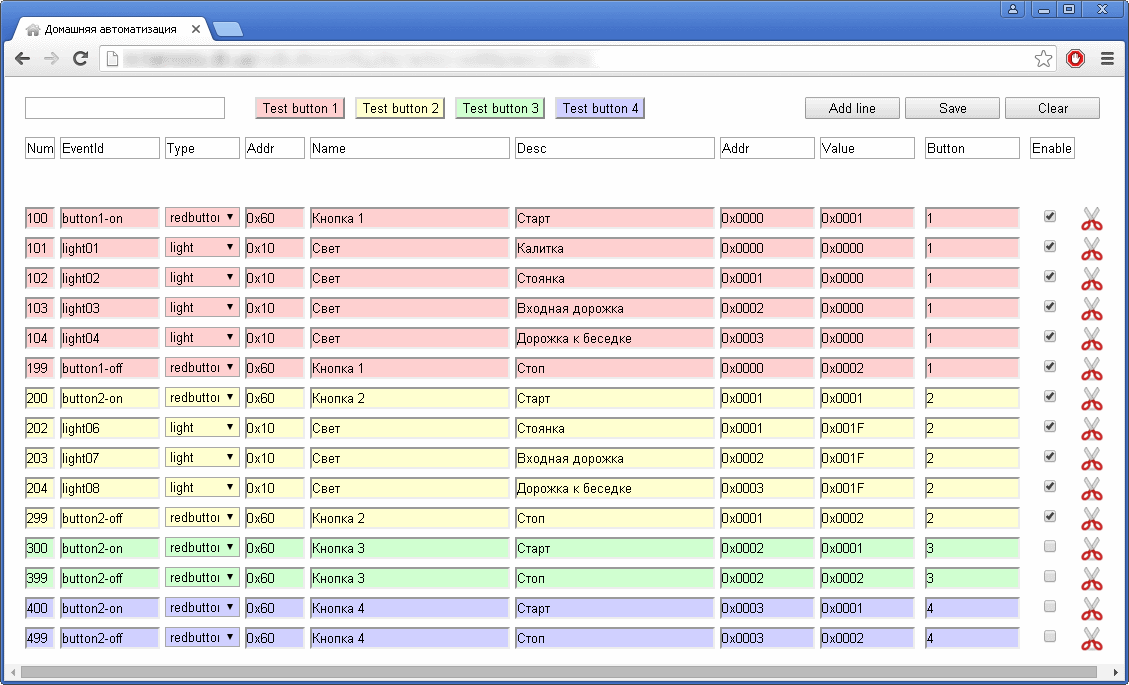Bookmark this page with the star icon
The height and width of the screenshot is (685, 1129).
1043,58
